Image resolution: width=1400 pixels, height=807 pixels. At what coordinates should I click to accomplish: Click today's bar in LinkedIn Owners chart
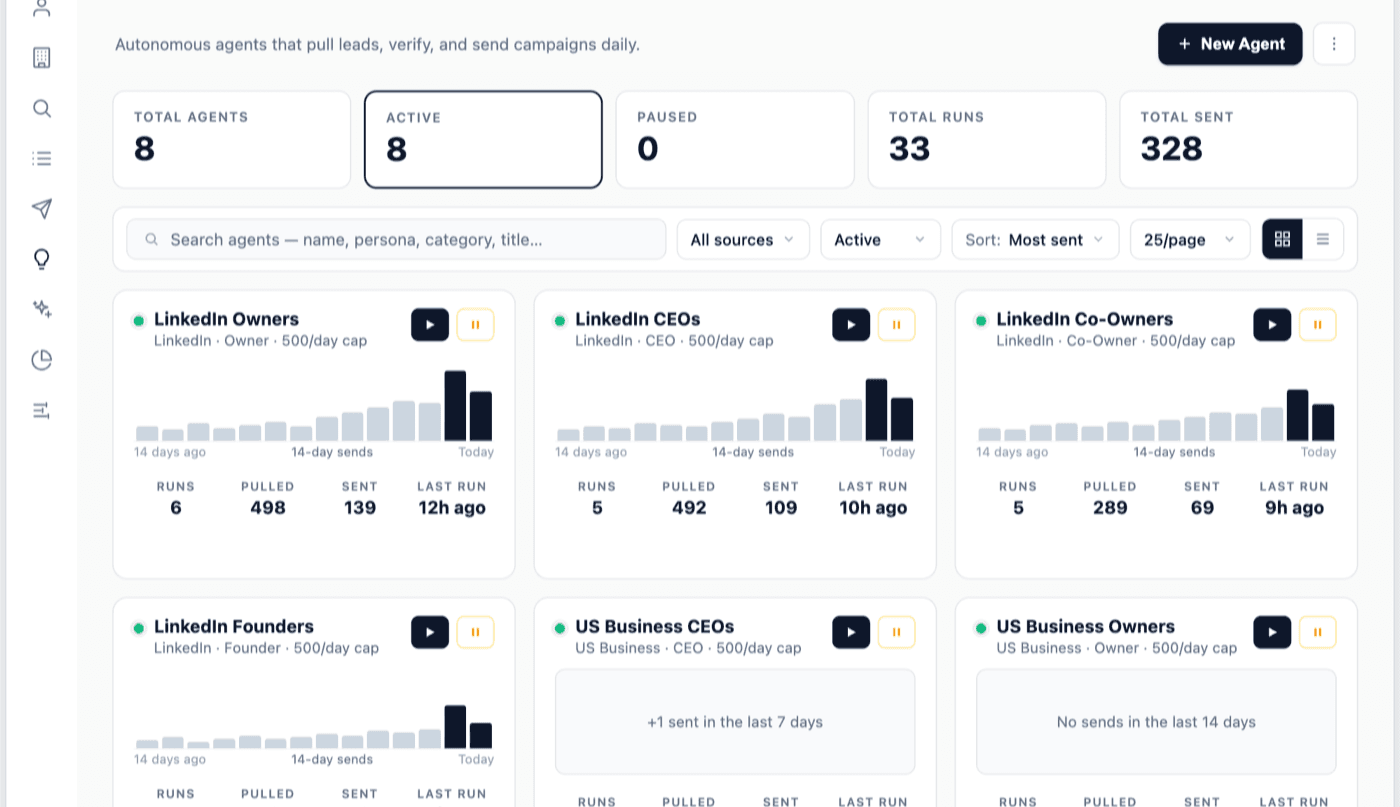click(481, 416)
